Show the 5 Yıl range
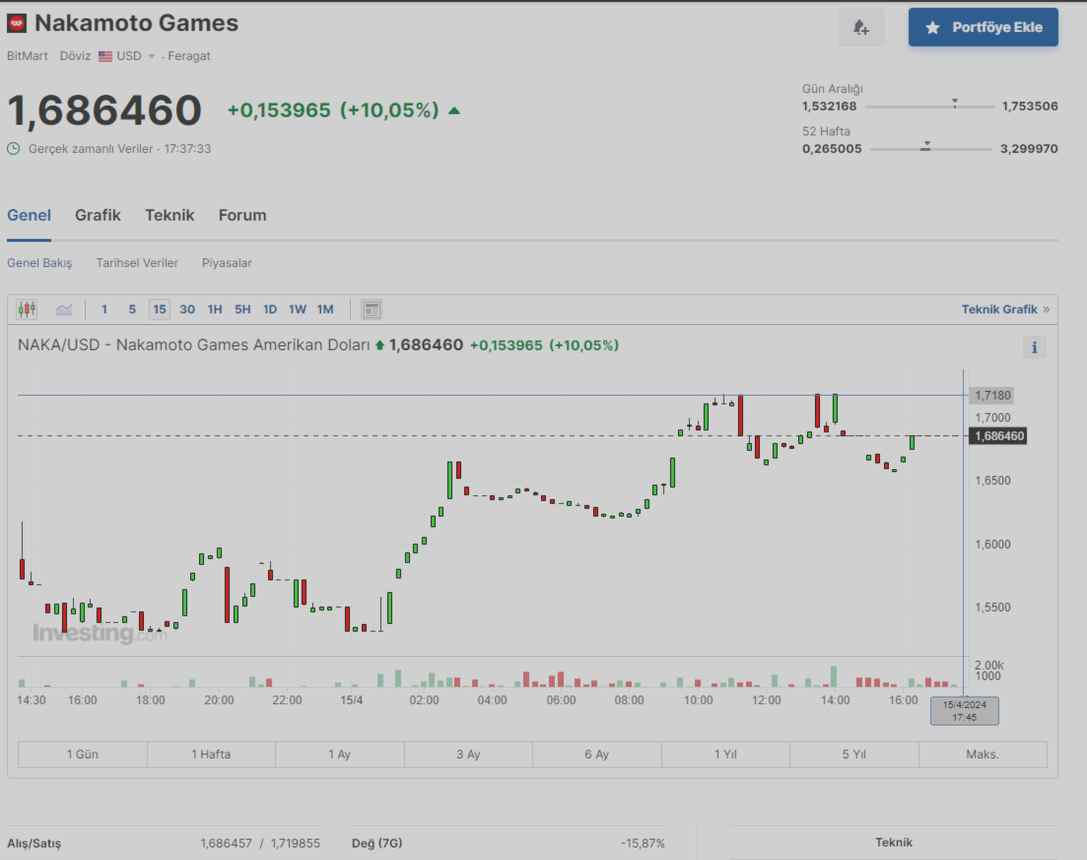1087x860 pixels. [854, 754]
